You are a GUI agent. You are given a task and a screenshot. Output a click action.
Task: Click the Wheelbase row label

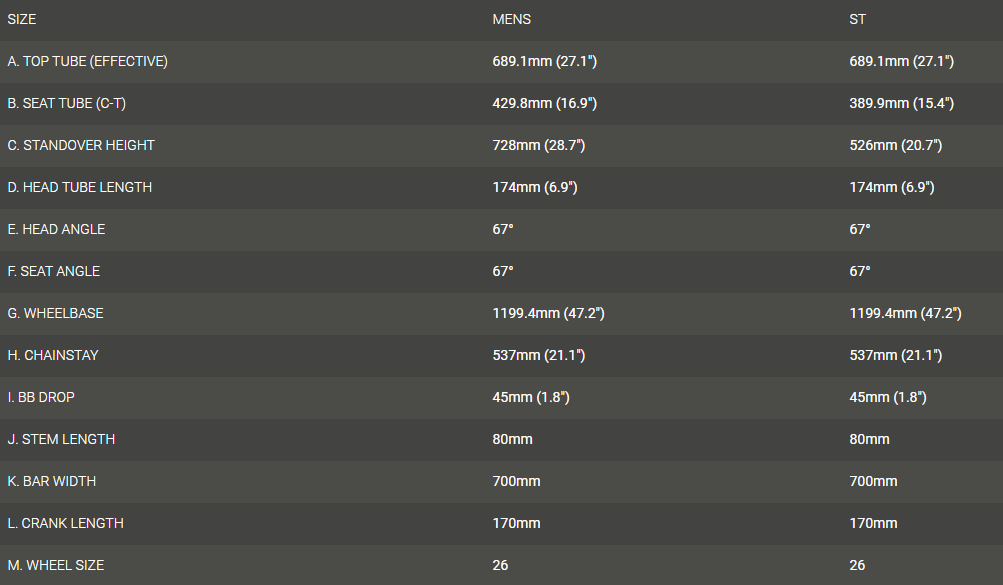point(55,313)
